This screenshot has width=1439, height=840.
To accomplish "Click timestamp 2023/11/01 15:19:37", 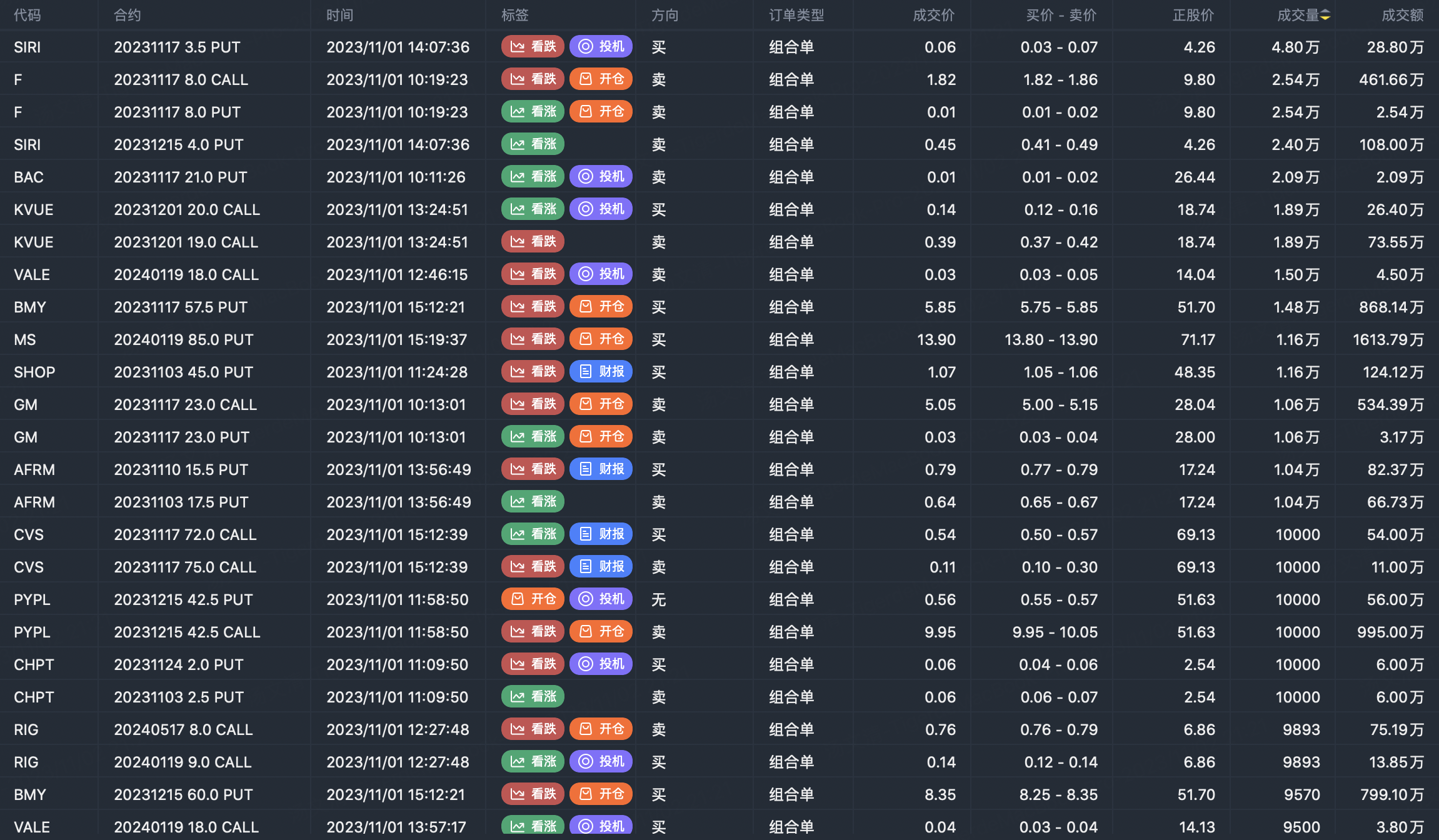I will pos(397,339).
